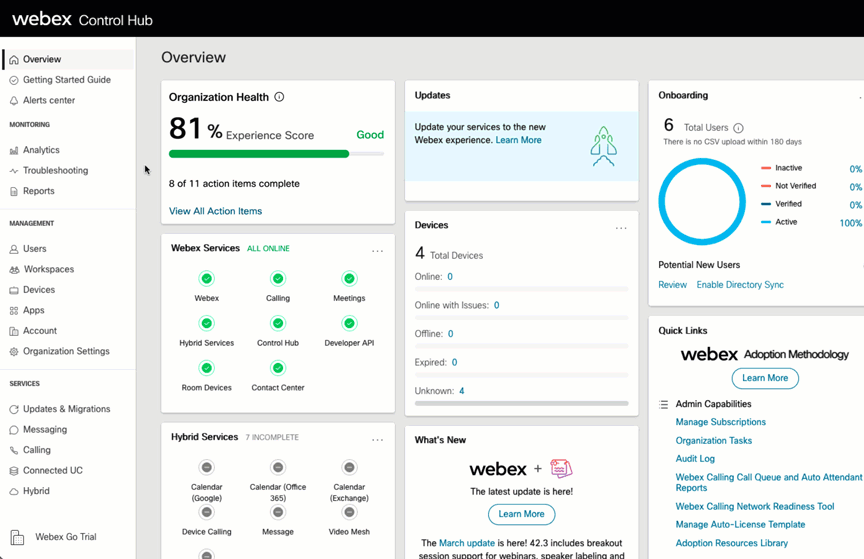864x559 pixels.
Task: Open the Getting Started Guide
Action: pyautogui.click(x=67, y=79)
